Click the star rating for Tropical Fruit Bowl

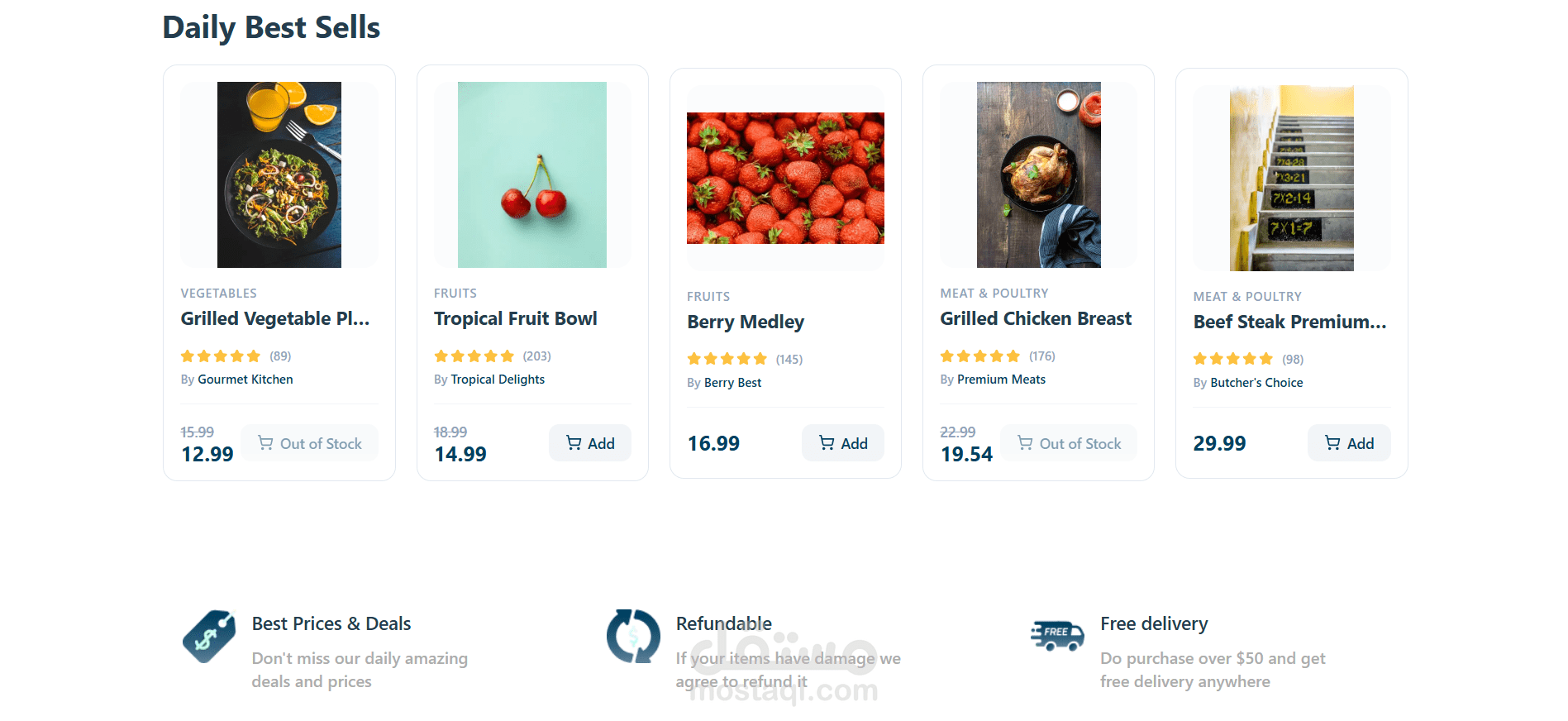pos(474,356)
